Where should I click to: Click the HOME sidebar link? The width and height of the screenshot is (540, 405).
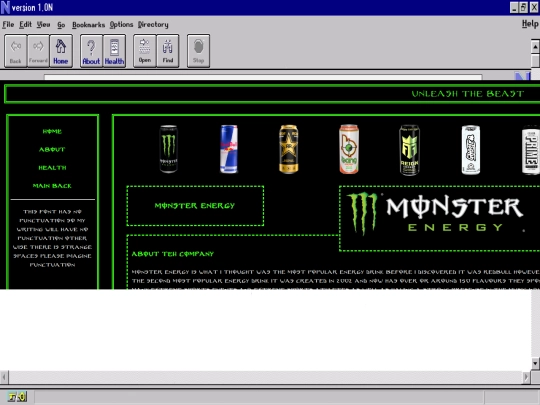52,132
